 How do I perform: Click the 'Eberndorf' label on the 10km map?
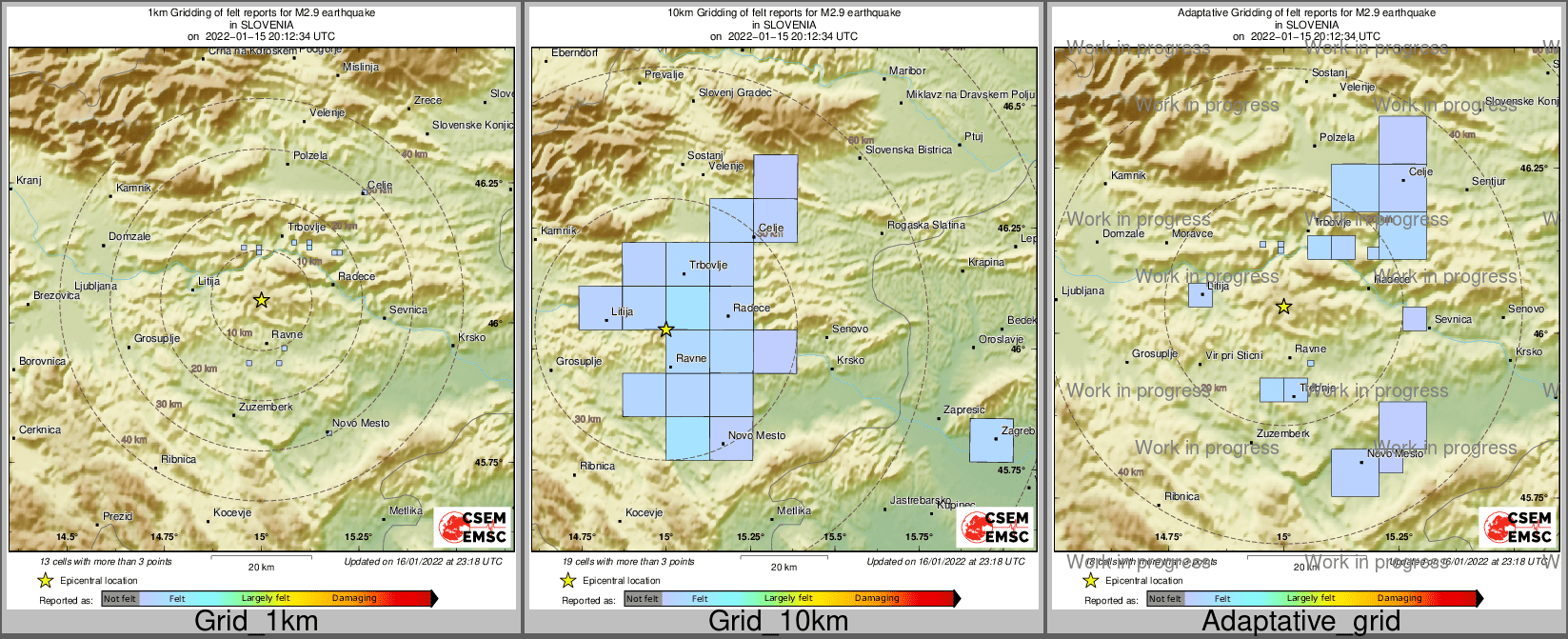pos(574,52)
